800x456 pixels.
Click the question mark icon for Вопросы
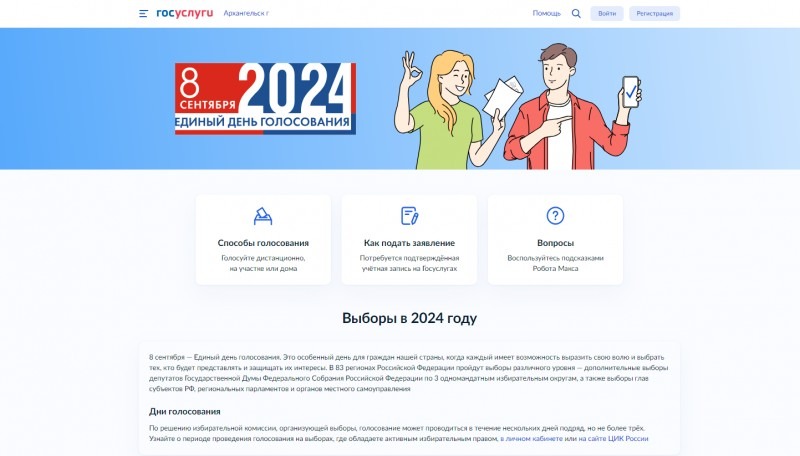(x=555, y=216)
